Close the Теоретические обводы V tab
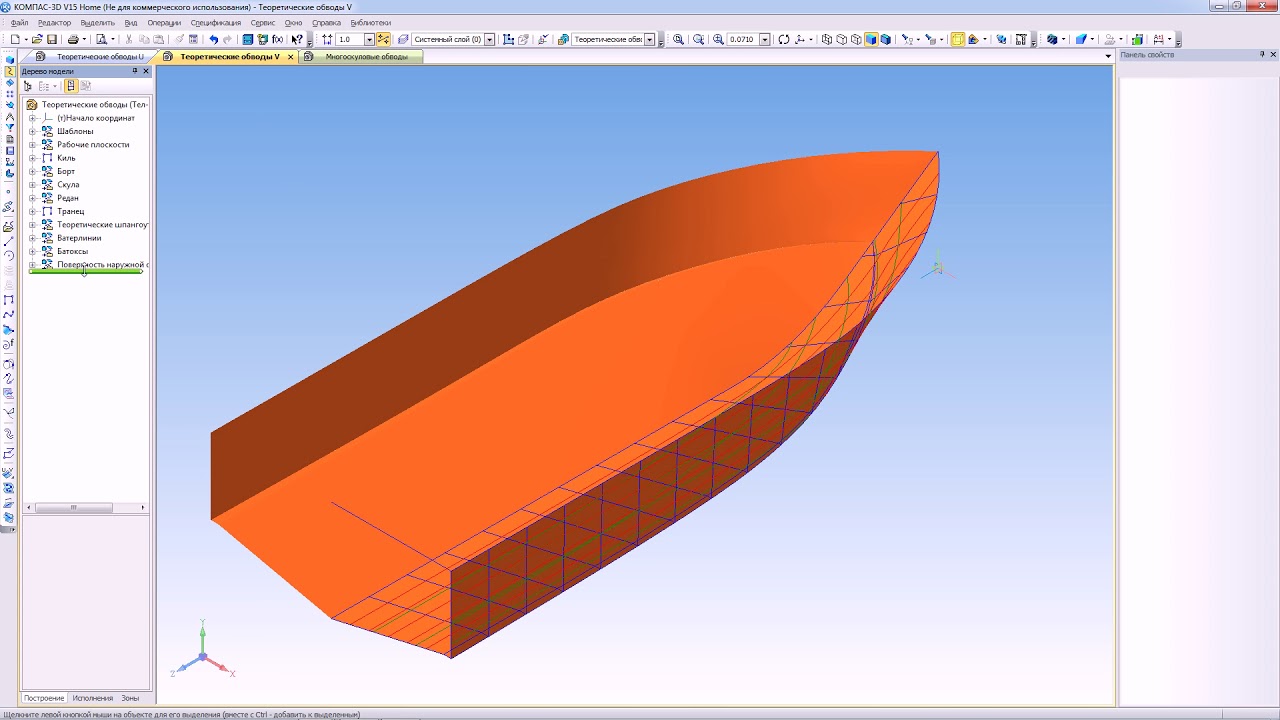The height and width of the screenshot is (720, 1280). click(291, 57)
